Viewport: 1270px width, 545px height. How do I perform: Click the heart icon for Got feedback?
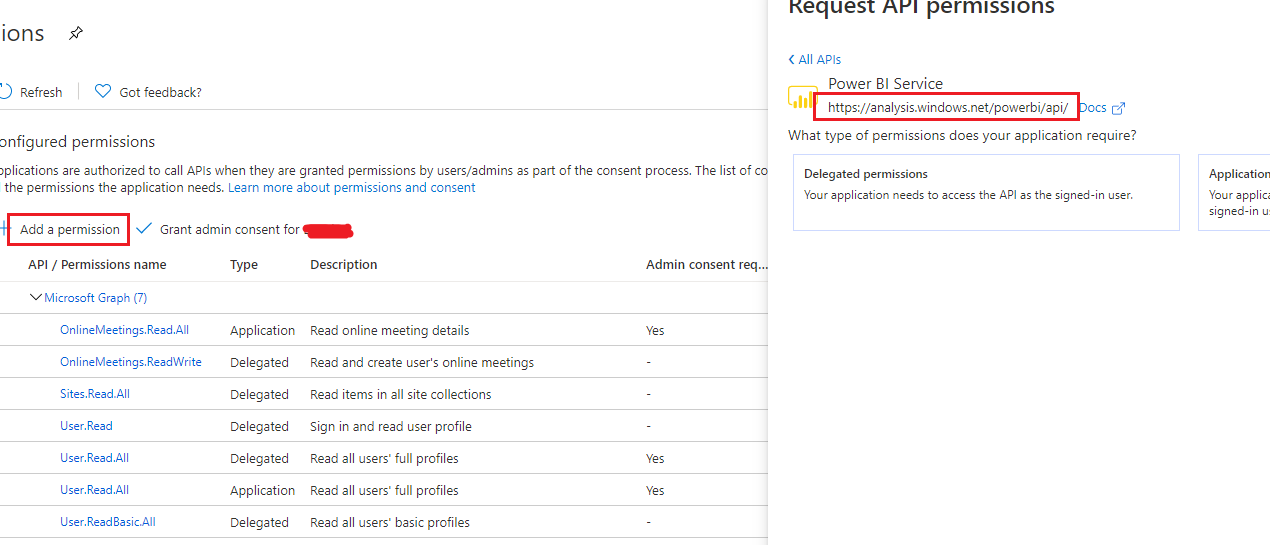coord(103,92)
